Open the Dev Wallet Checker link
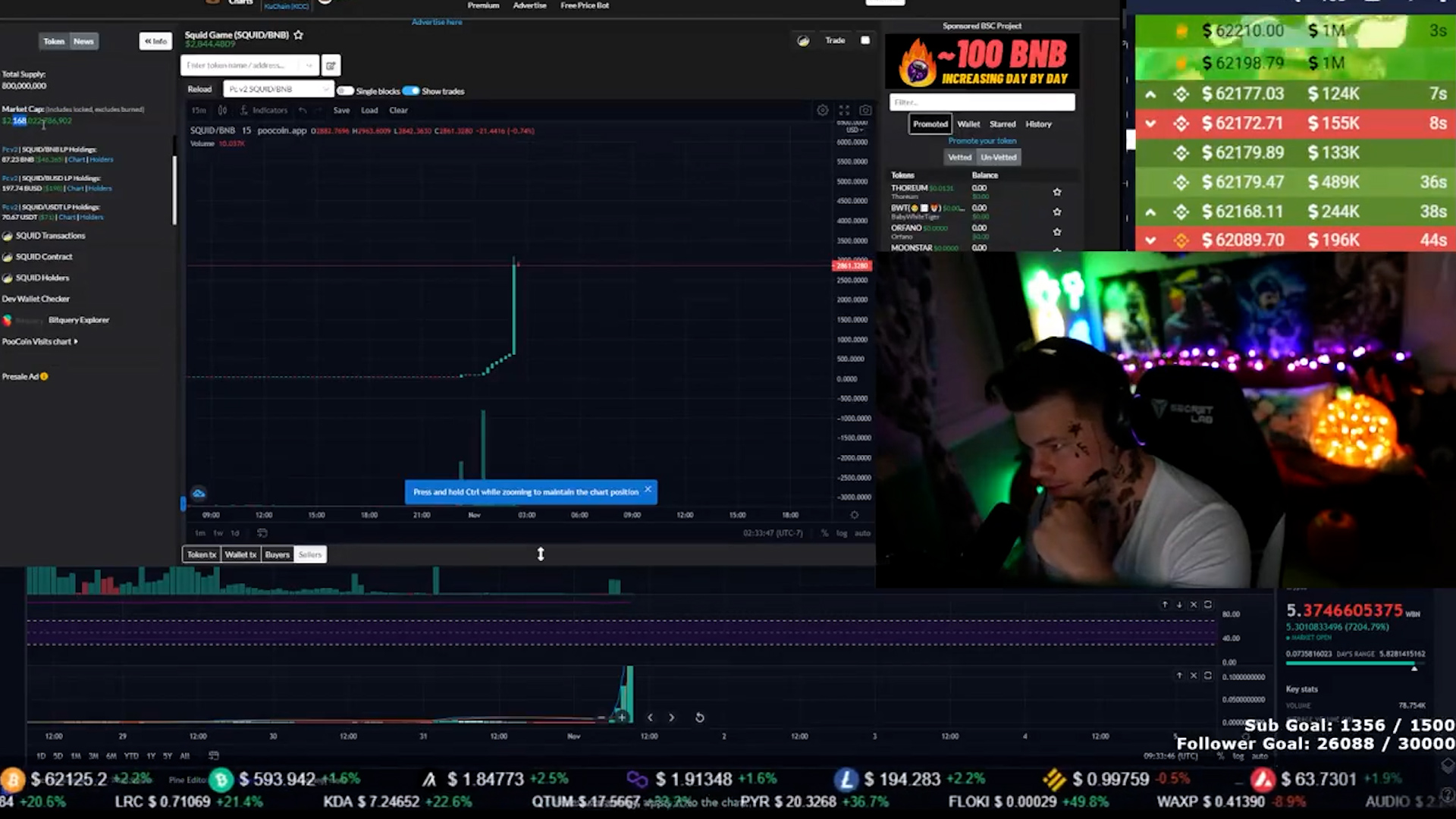 tap(36, 299)
